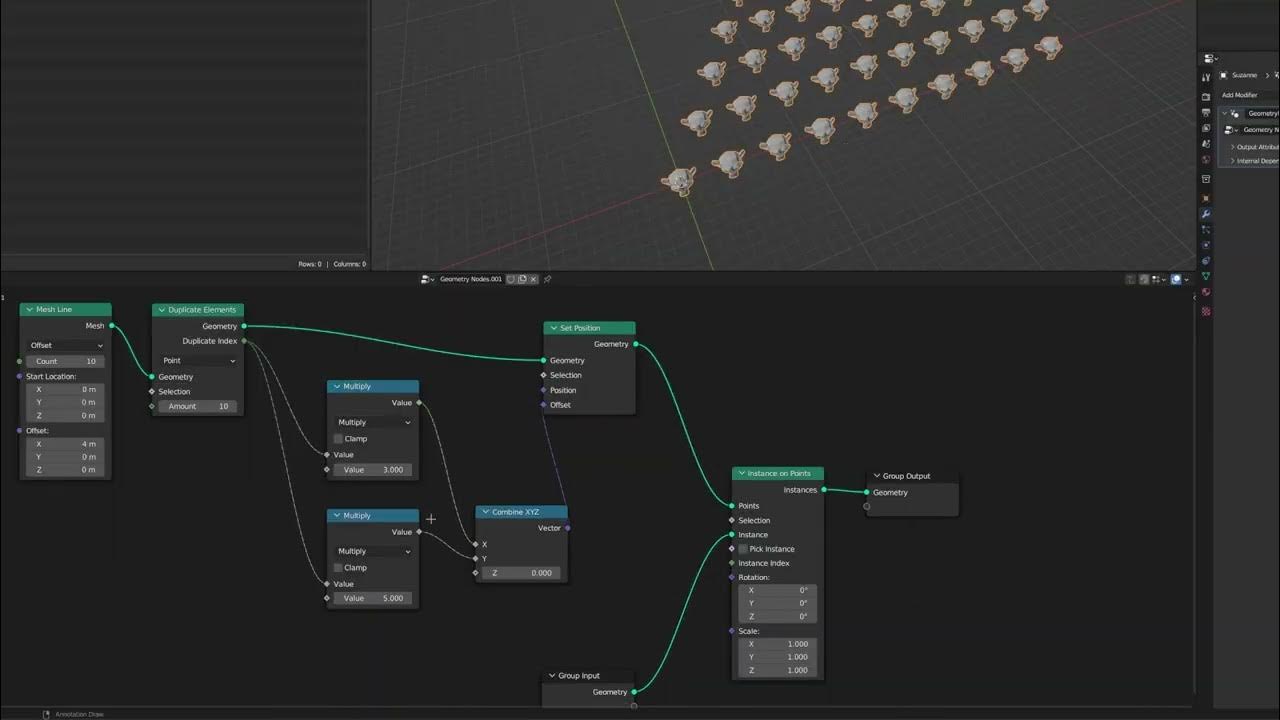Open the Tool properties tab

click(1206, 77)
